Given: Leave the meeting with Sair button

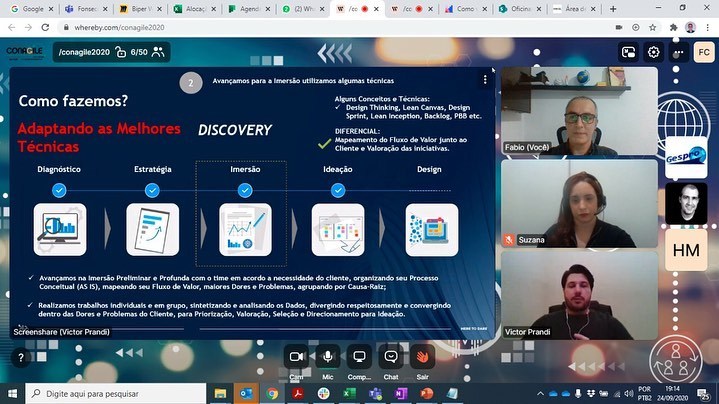Looking at the screenshot, I should click(x=423, y=358).
